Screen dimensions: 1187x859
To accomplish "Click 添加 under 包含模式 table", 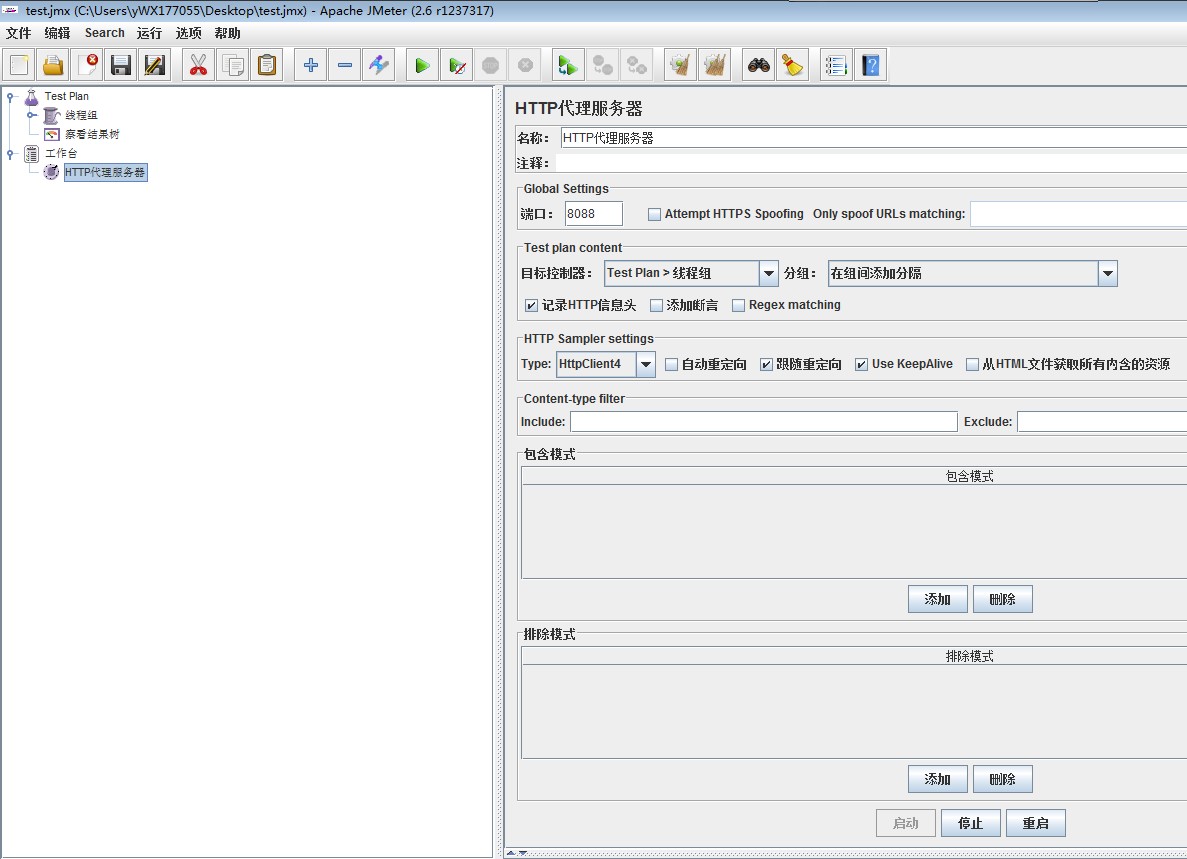I will coord(937,599).
